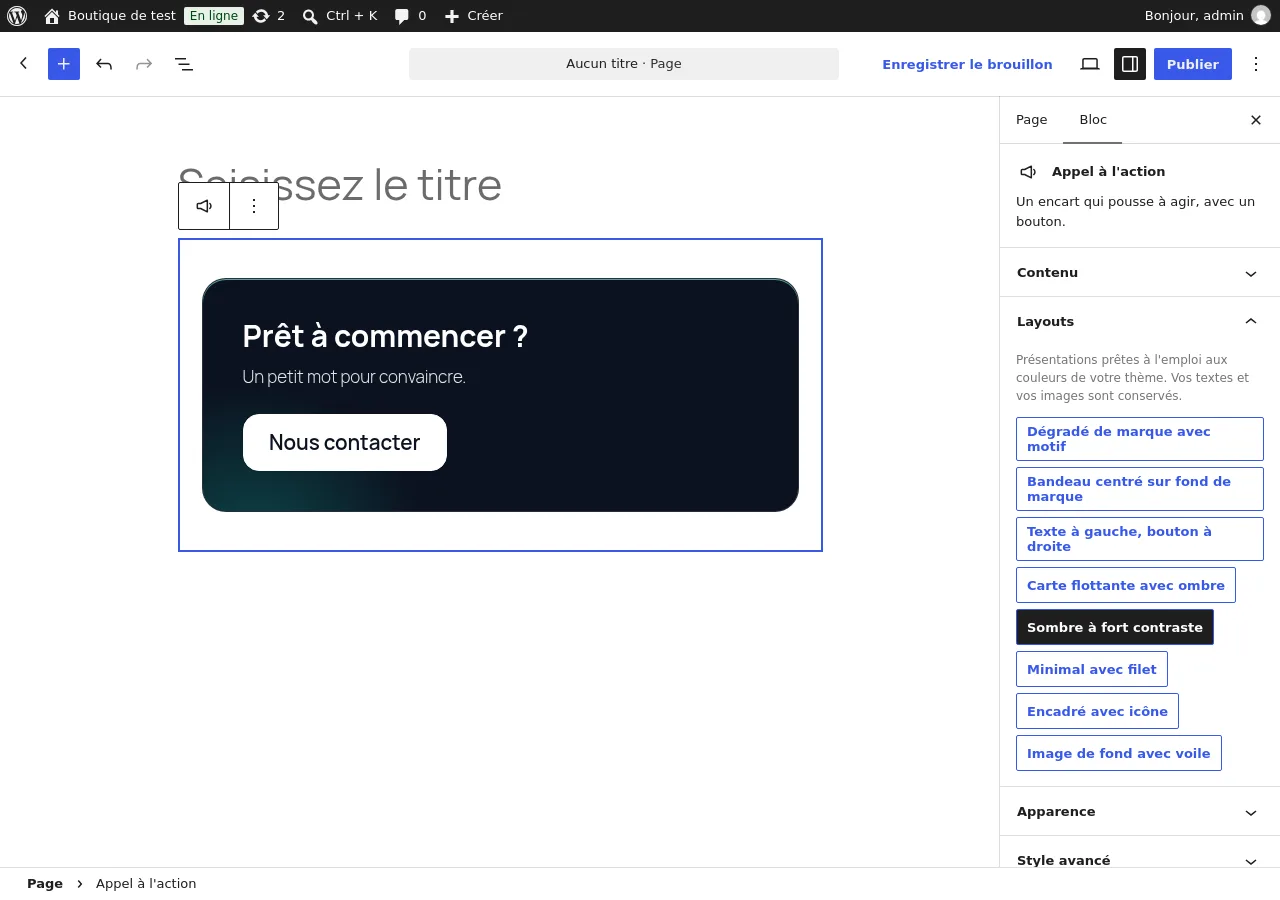Image resolution: width=1280 pixels, height=900 pixels.
Task: Apply Dégradé de marque avec motif layout
Action: pyautogui.click(x=1140, y=439)
